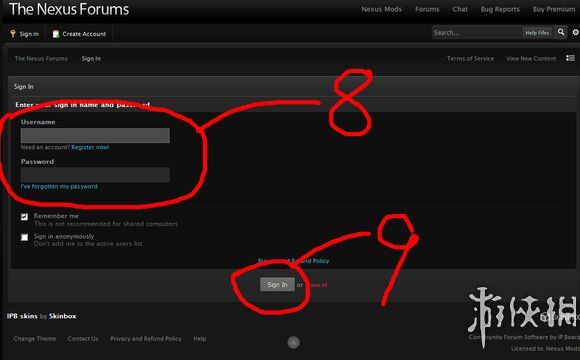This screenshot has width=580, height=360.
Task: Open the Privacy and Refund Policy footer link
Action: pyautogui.click(x=146, y=339)
